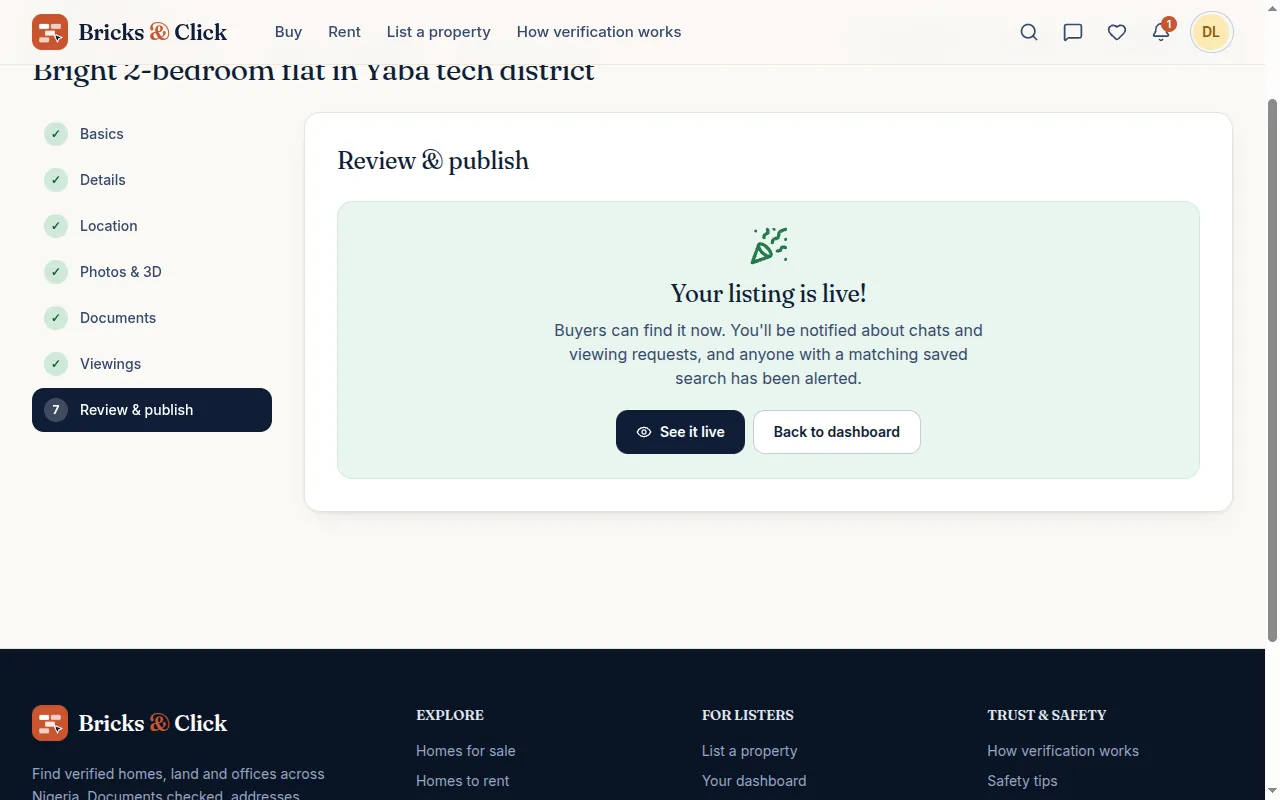Screen dimensions: 1280x800
Task: Open Buy in the top navigation
Action: [x=288, y=32]
